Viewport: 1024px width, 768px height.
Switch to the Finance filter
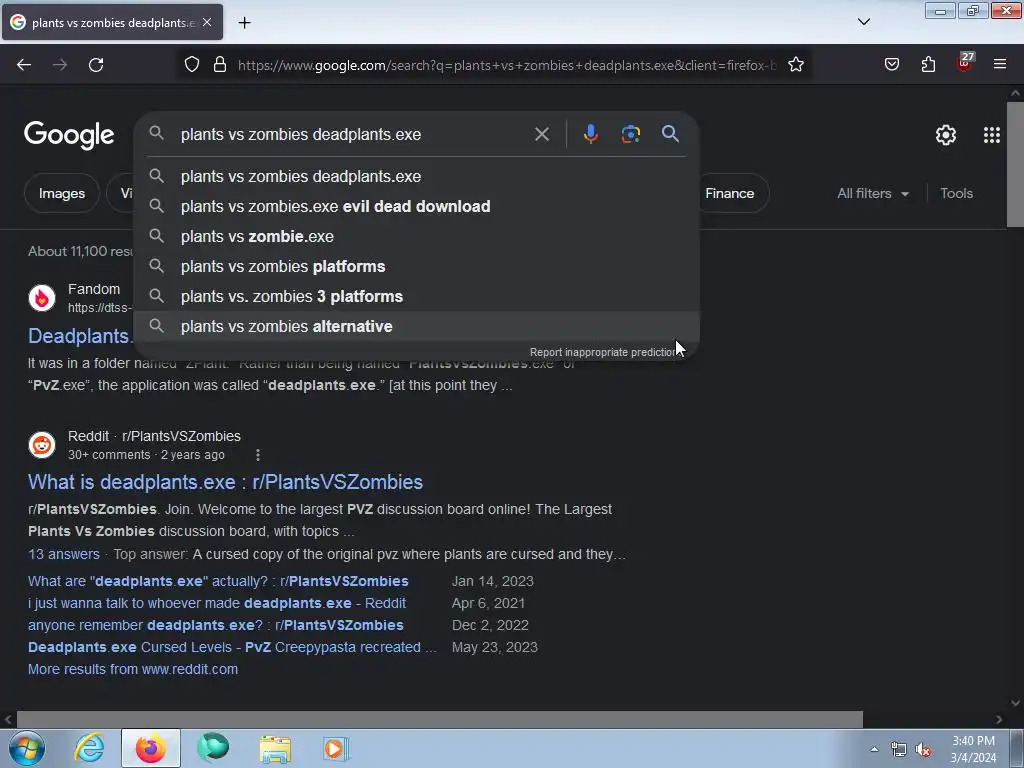[x=729, y=193]
